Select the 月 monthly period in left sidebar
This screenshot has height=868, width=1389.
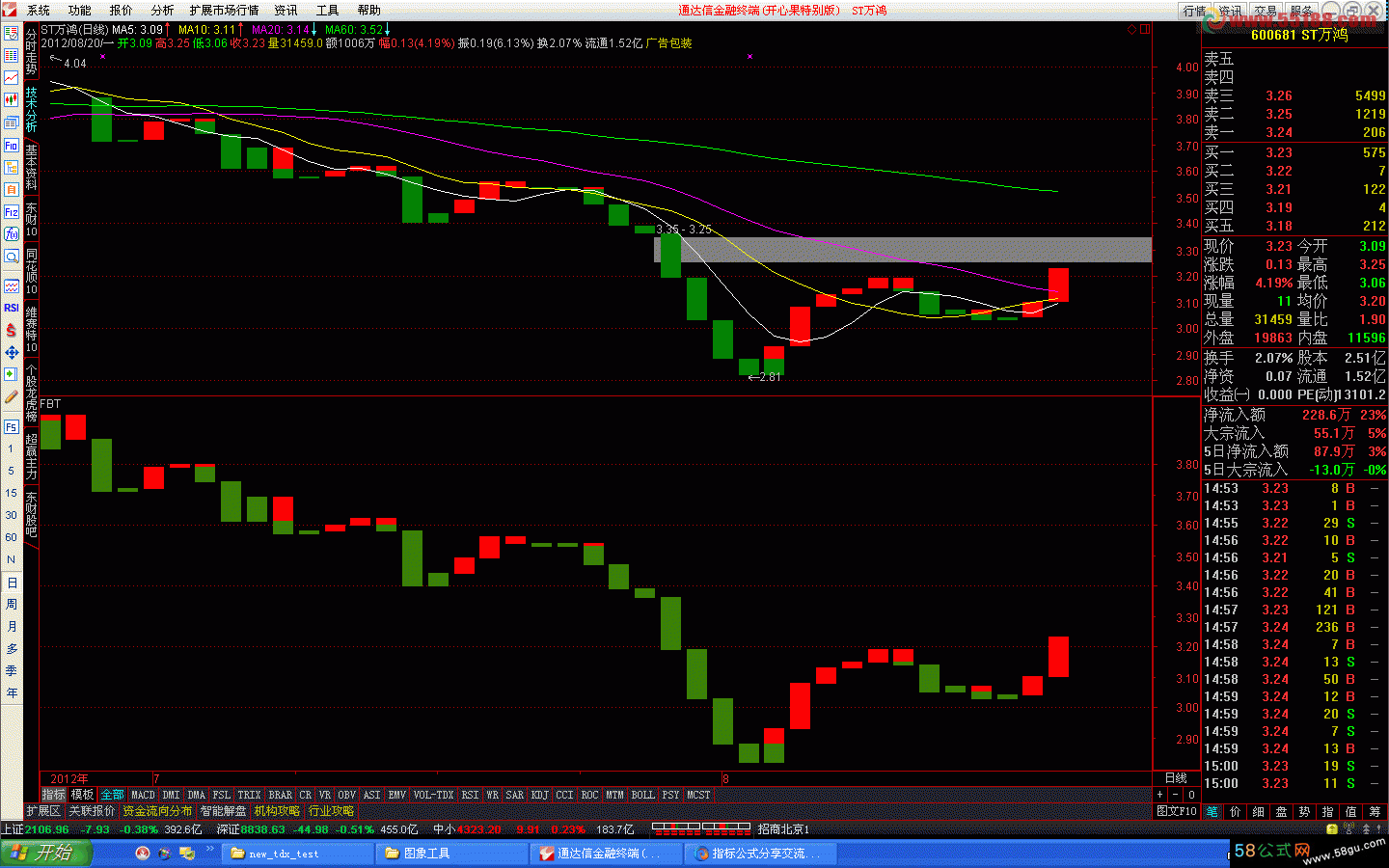point(12,627)
